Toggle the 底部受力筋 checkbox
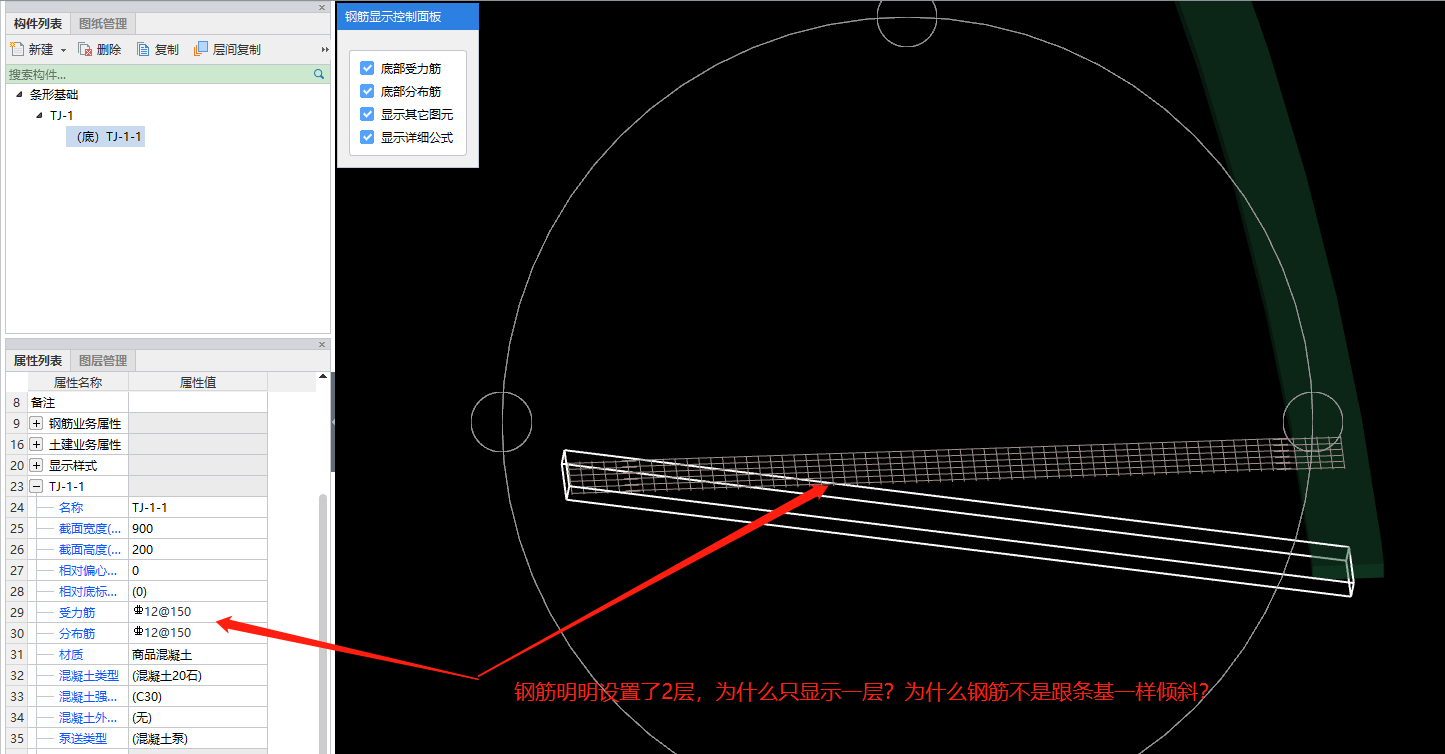Screen dimensions: 1445x754 367,68
